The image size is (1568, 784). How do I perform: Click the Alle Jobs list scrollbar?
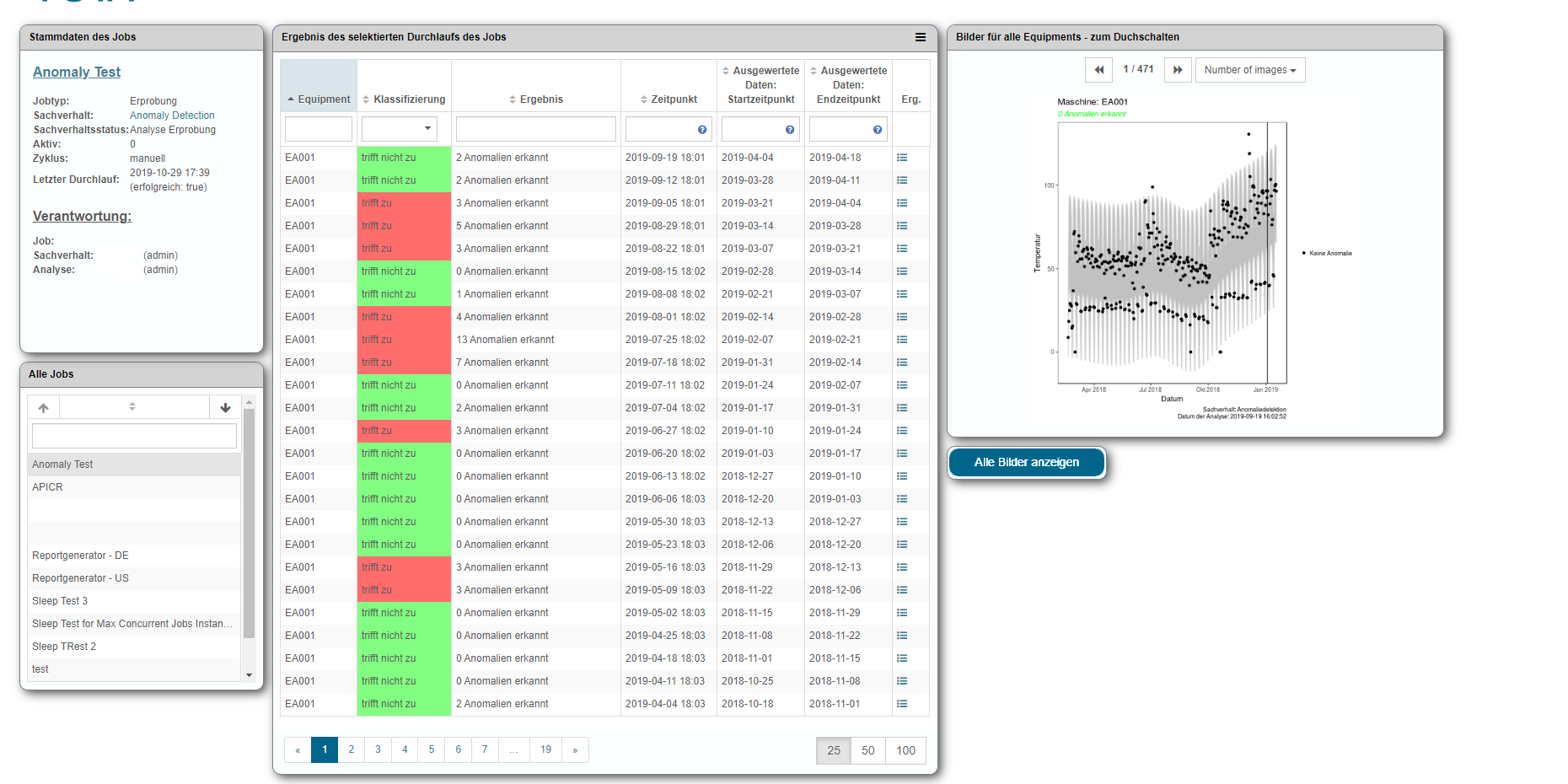tap(249, 523)
